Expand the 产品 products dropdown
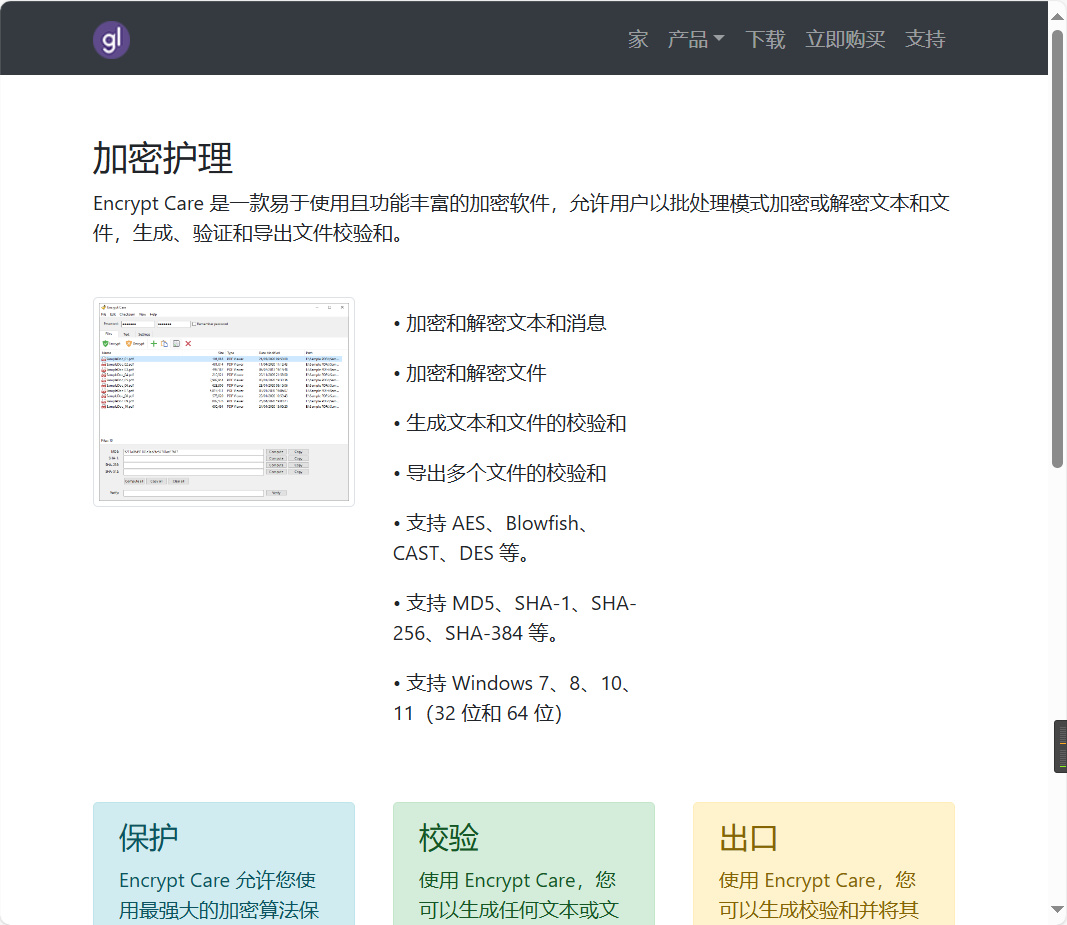The height and width of the screenshot is (925, 1067). 696,39
